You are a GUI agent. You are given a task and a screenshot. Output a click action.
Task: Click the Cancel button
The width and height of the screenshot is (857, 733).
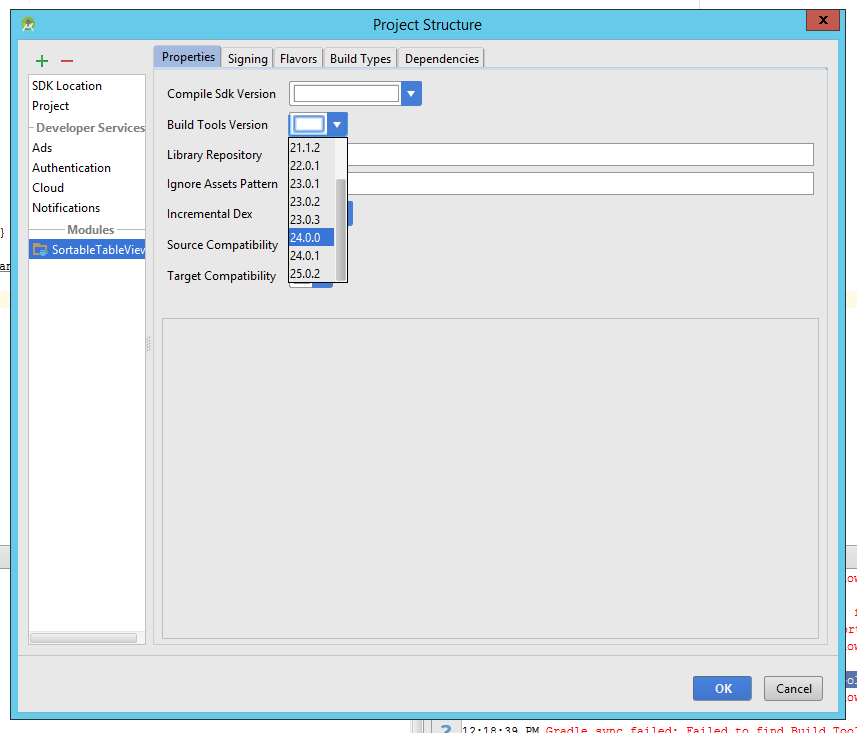(x=793, y=688)
